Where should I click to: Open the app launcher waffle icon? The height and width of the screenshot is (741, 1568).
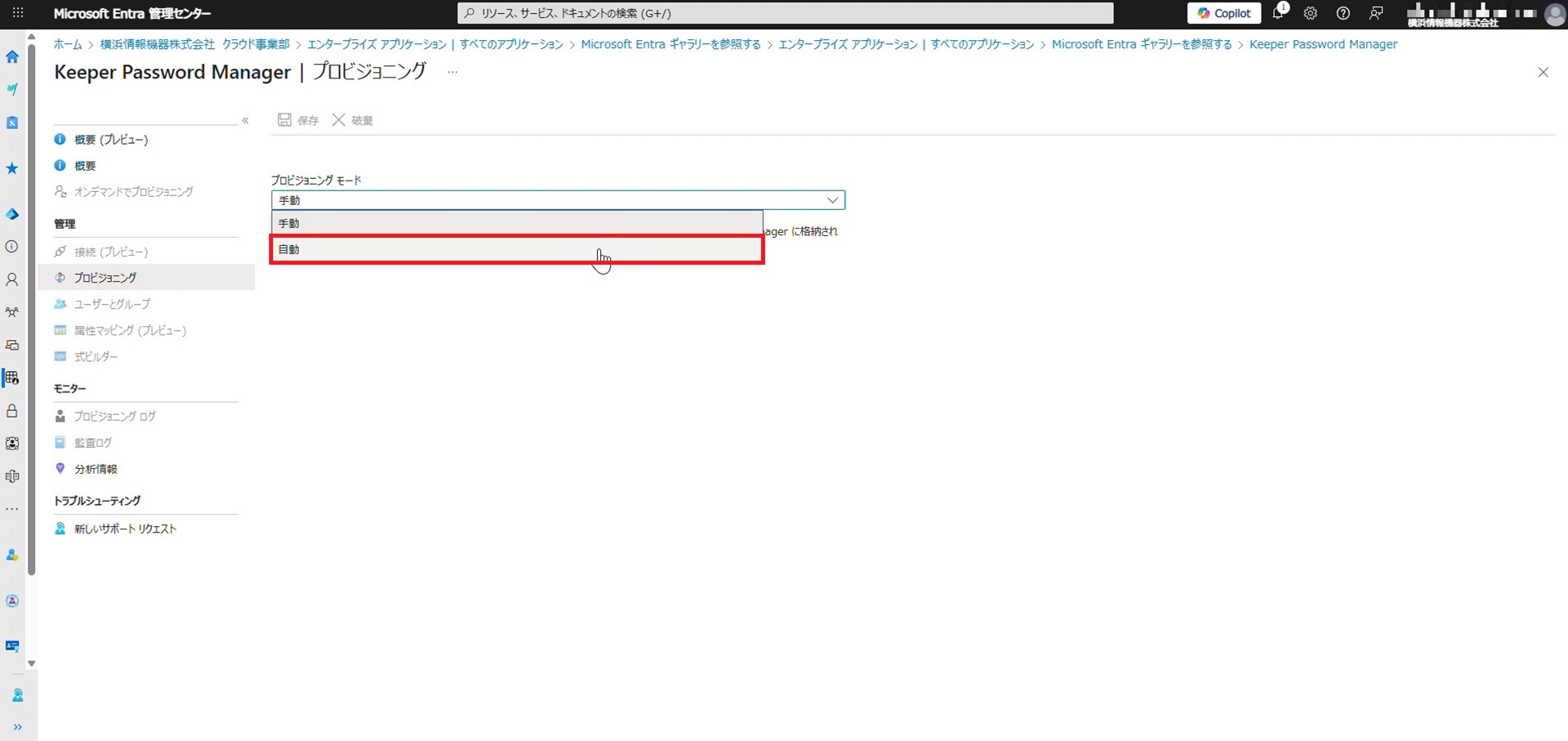18,14
